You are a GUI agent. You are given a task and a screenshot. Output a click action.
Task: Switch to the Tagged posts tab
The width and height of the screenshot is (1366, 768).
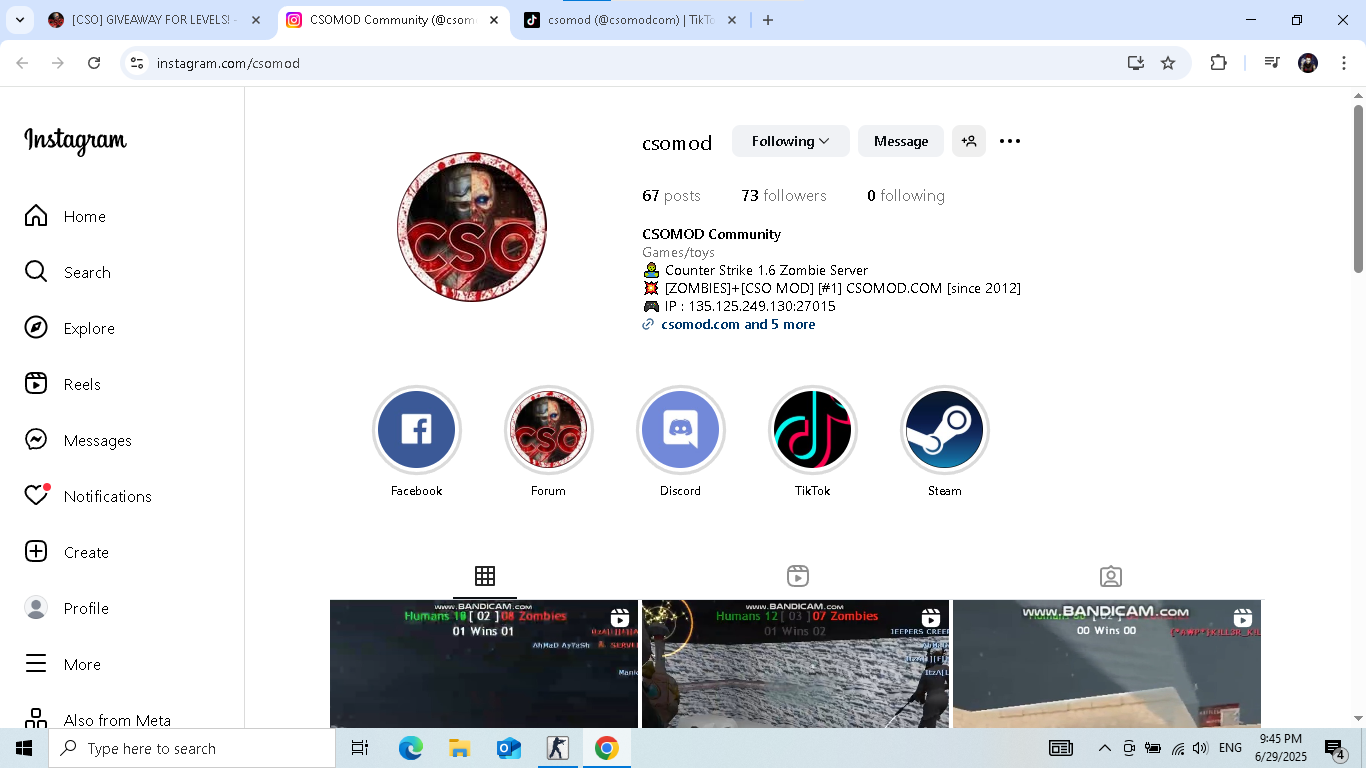[1110, 576]
